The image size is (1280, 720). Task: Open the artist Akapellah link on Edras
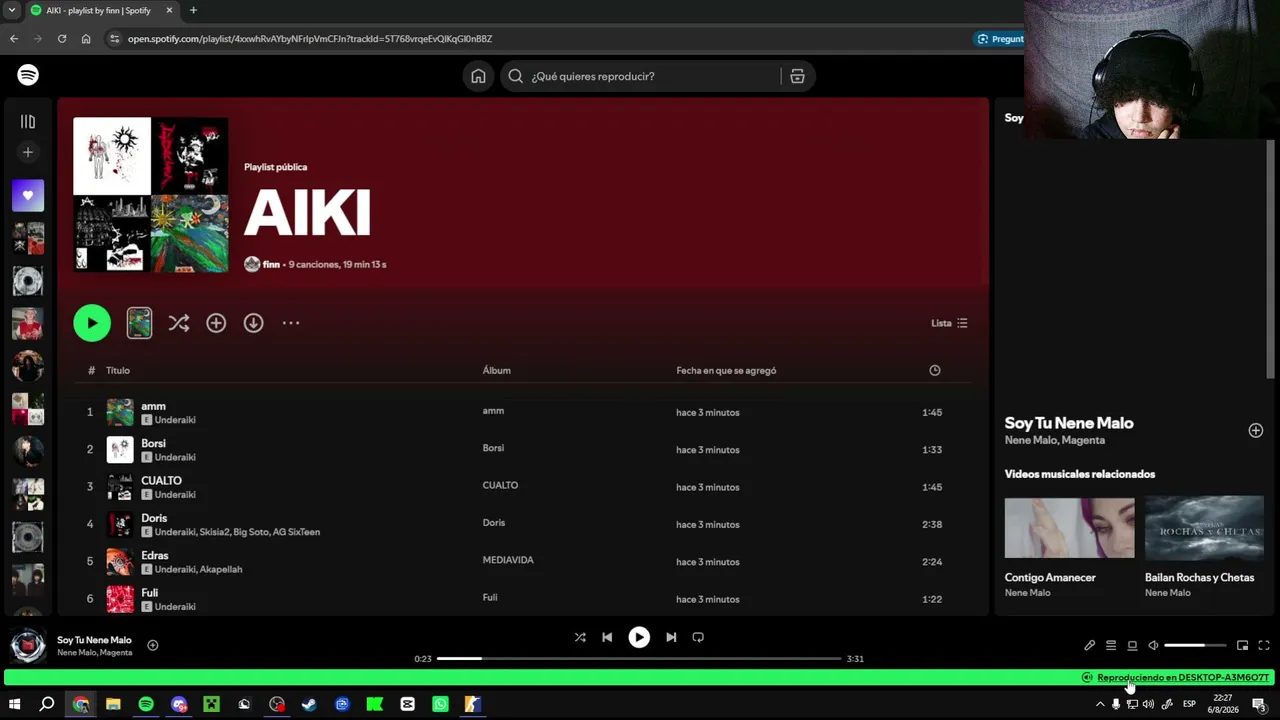[220, 569]
